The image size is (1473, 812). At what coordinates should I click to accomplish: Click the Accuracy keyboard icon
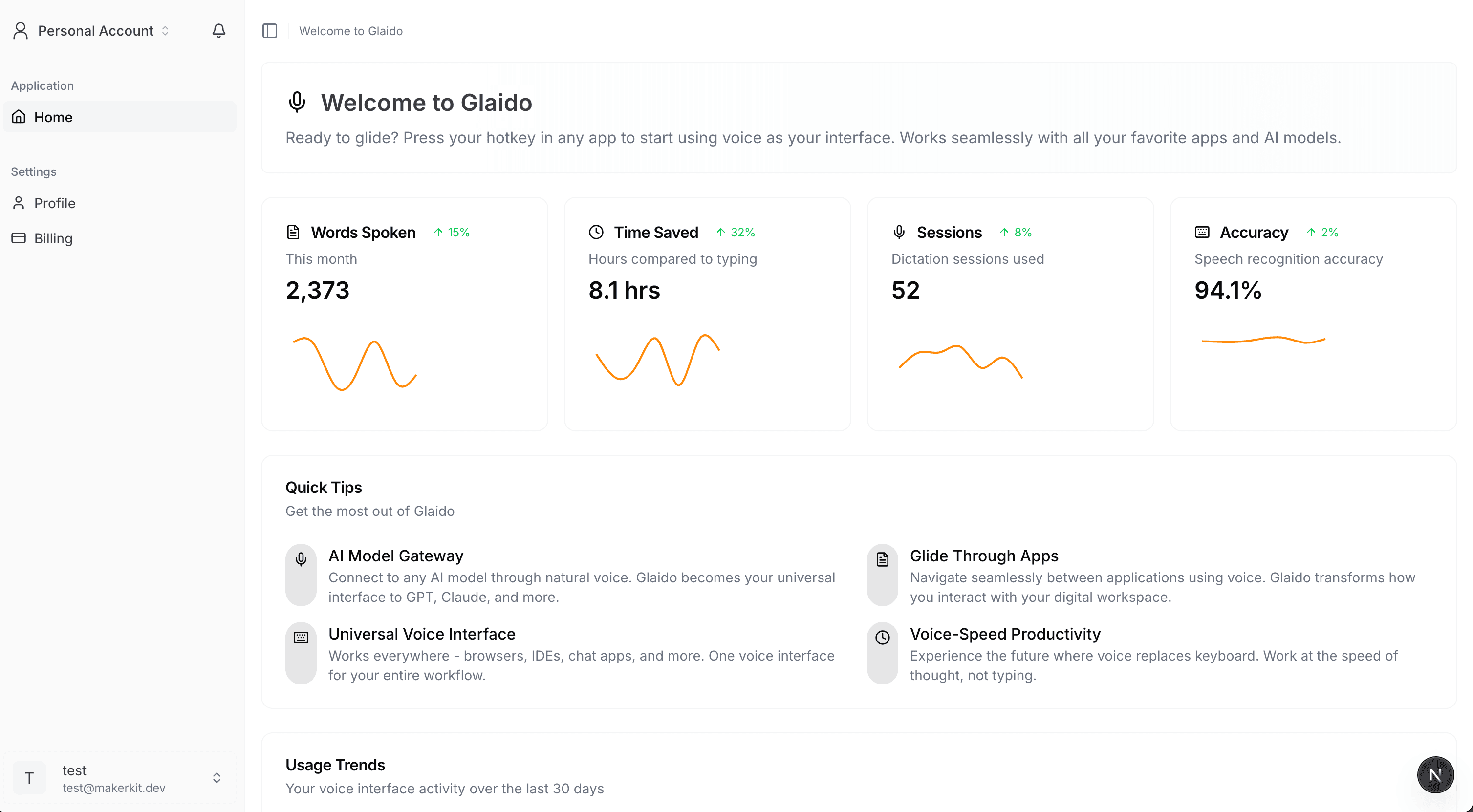pyautogui.click(x=1202, y=232)
